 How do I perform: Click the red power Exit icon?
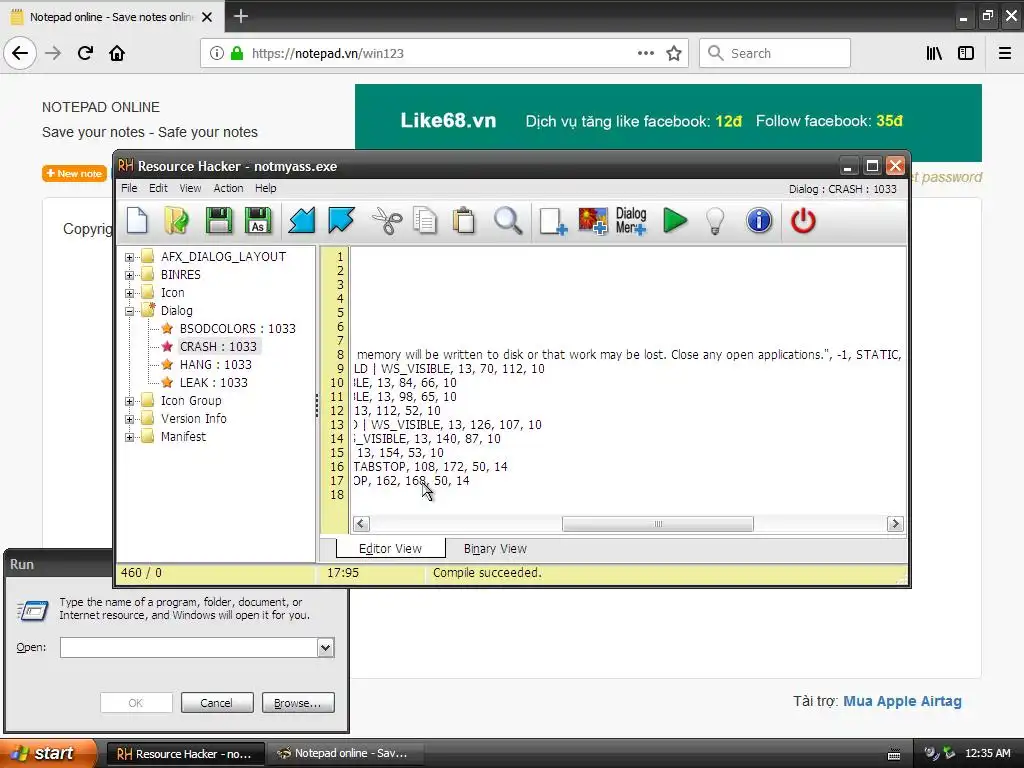(803, 221)
